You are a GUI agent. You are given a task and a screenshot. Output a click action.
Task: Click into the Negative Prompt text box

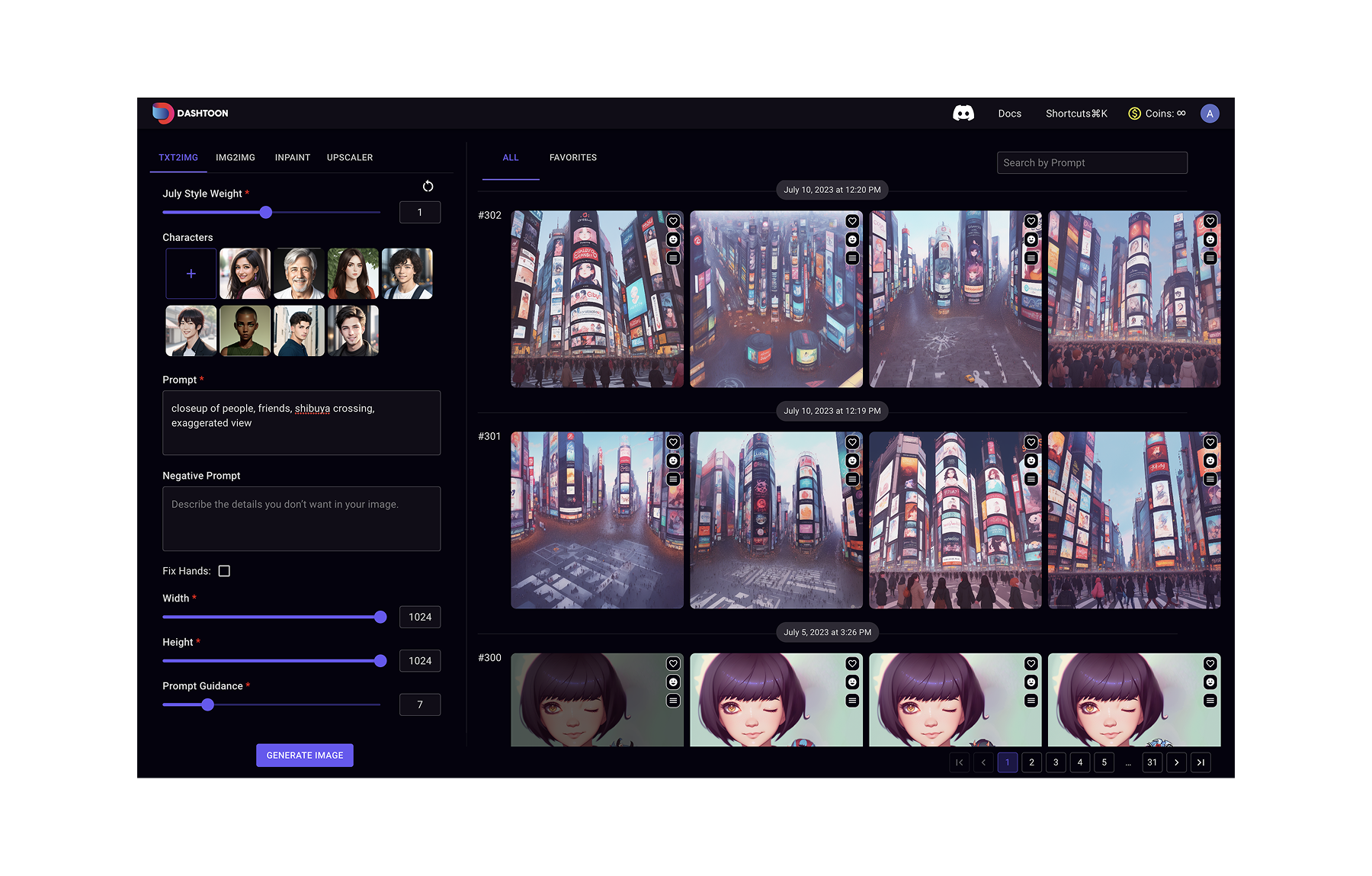(302, 519)
